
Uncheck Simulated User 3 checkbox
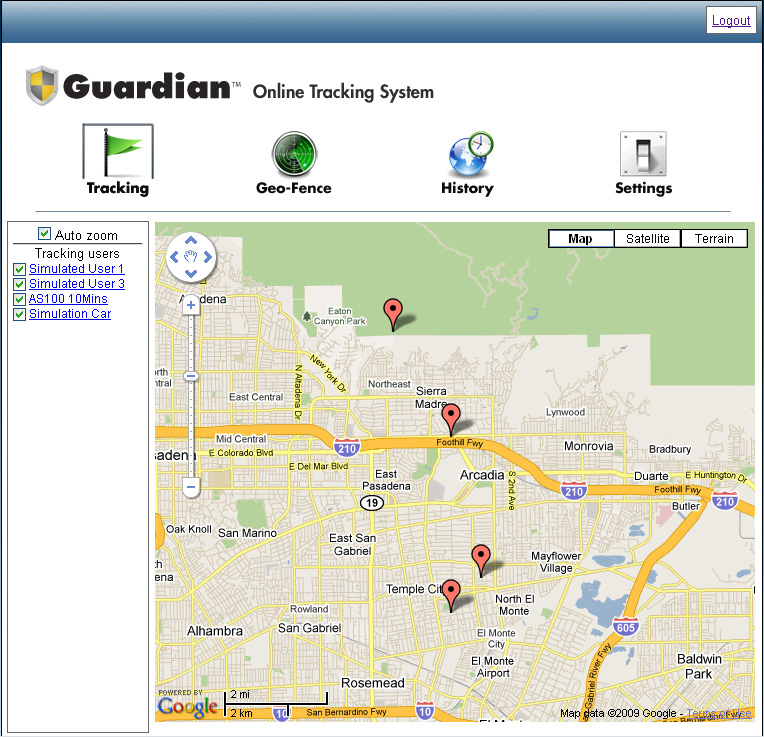[x=19, y=284]
